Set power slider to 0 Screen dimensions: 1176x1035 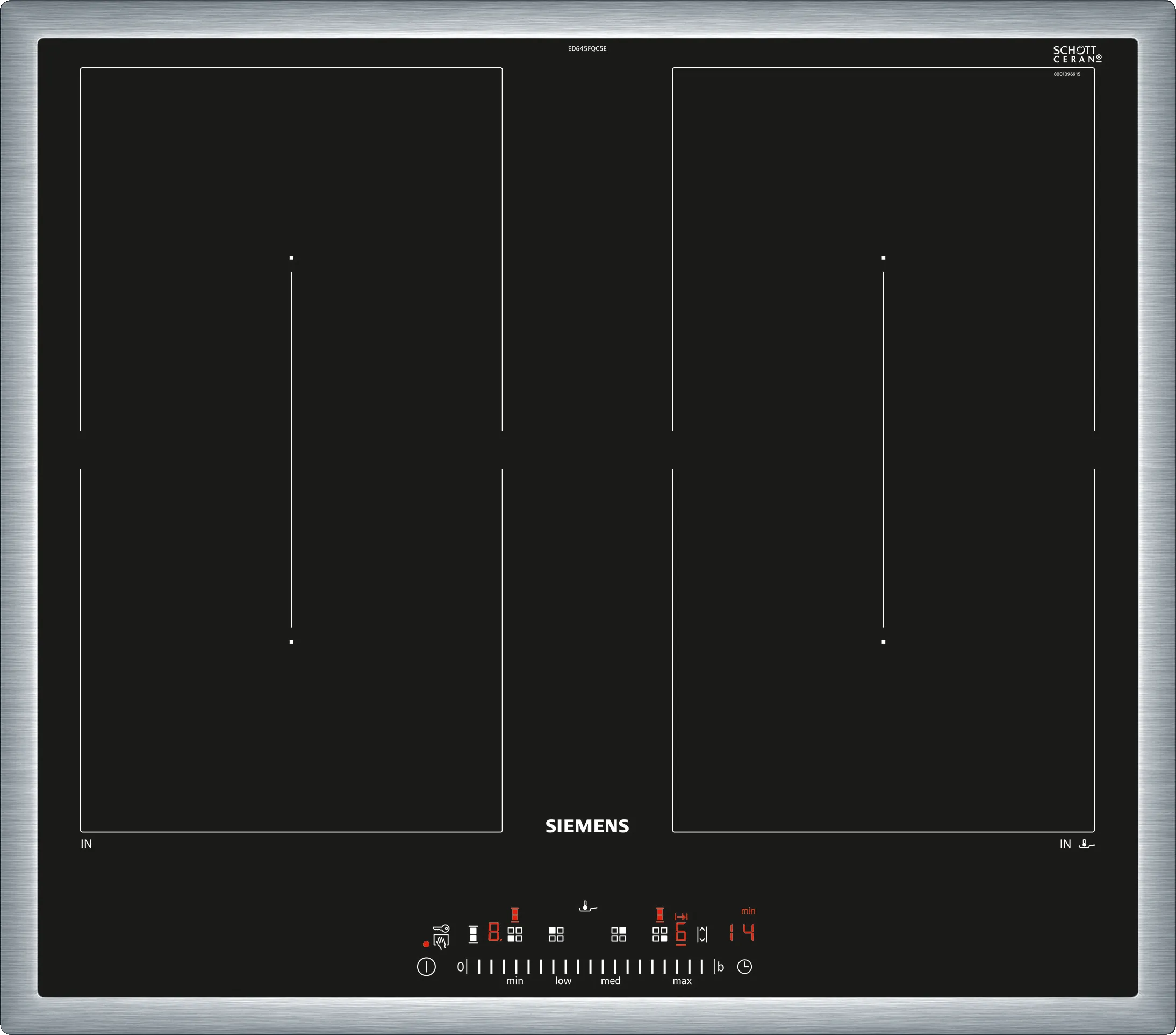pos(460,967)
